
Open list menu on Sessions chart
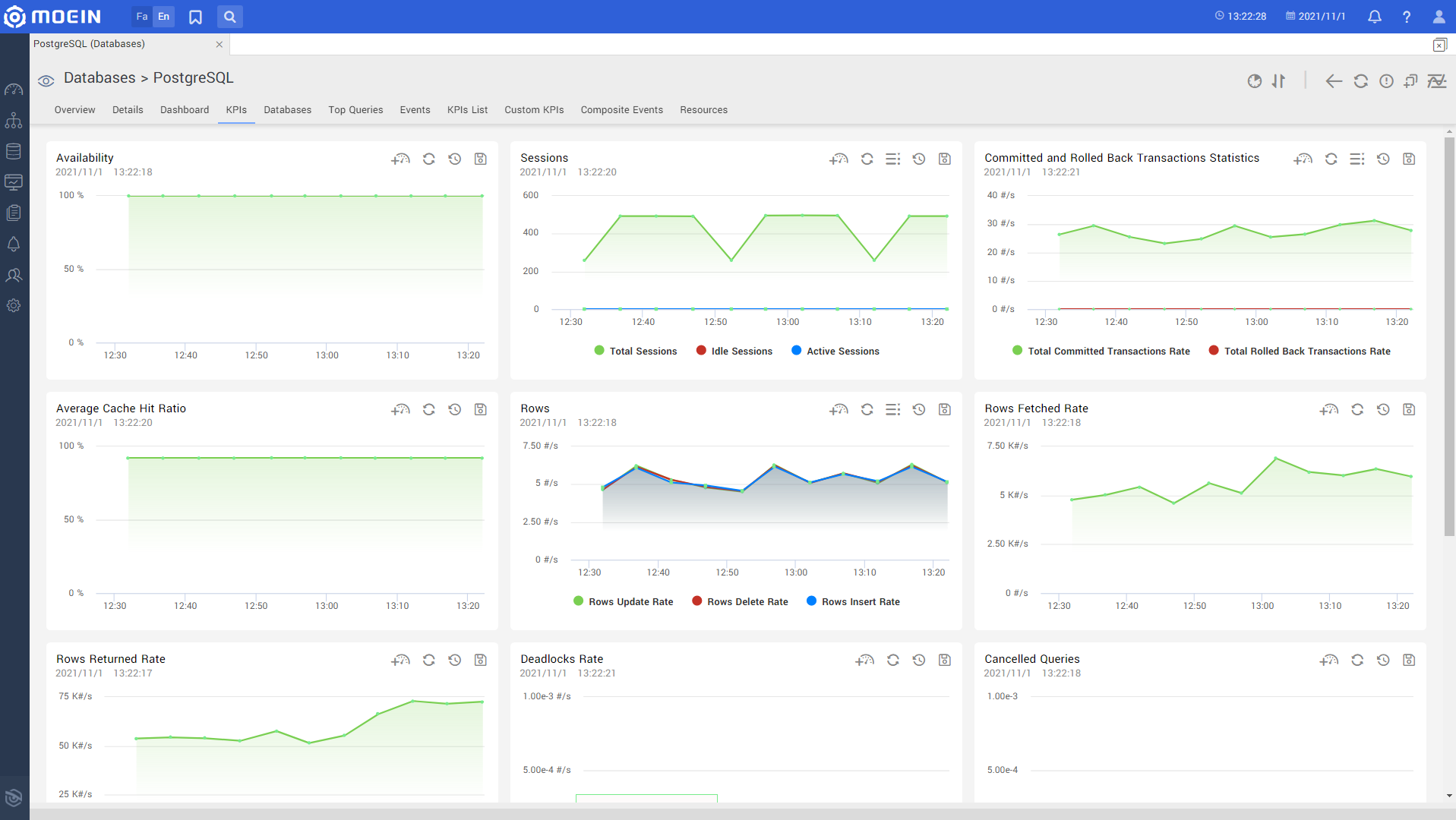892,159
